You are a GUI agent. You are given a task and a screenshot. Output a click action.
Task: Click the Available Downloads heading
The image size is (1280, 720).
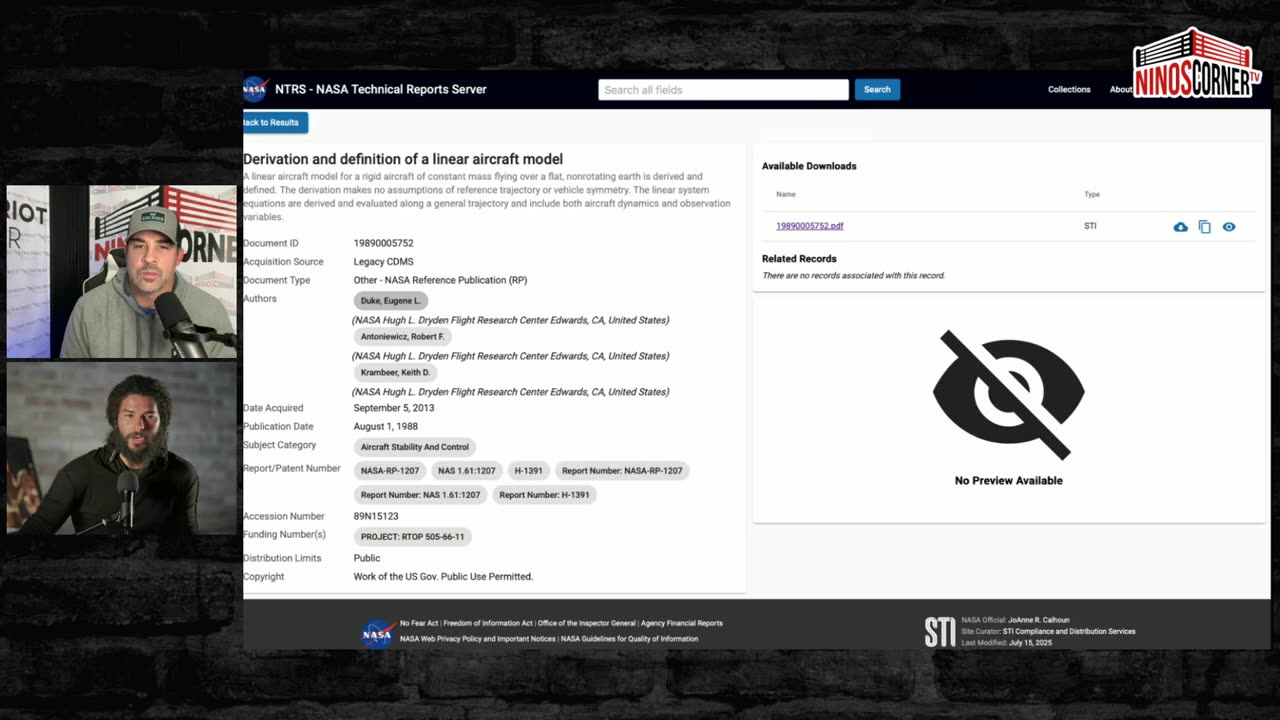click(809, 166)
